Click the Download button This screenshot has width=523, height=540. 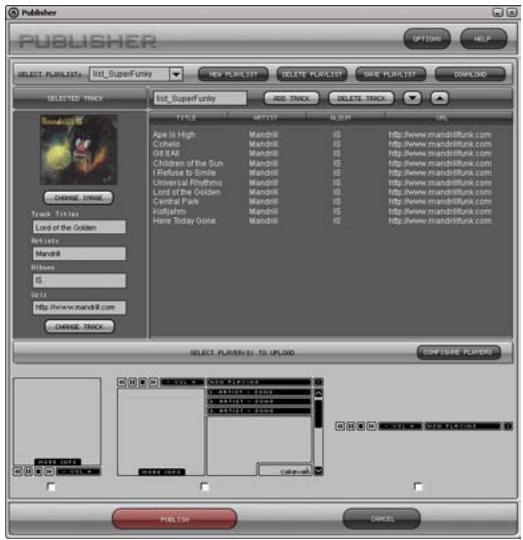tap(470, 74)
